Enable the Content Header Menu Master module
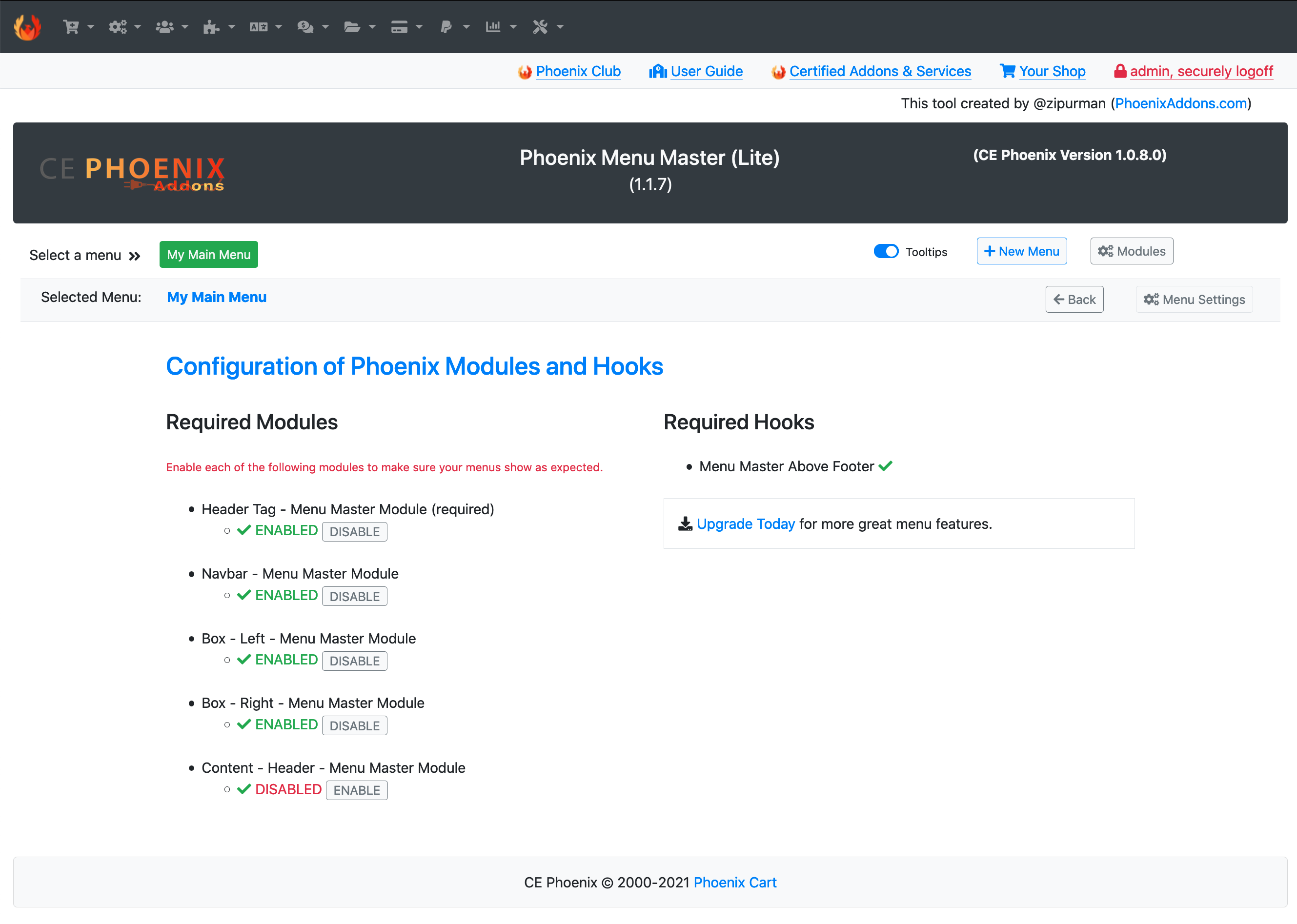Screen dimensions: 1297x924 [x=357, y=790]
